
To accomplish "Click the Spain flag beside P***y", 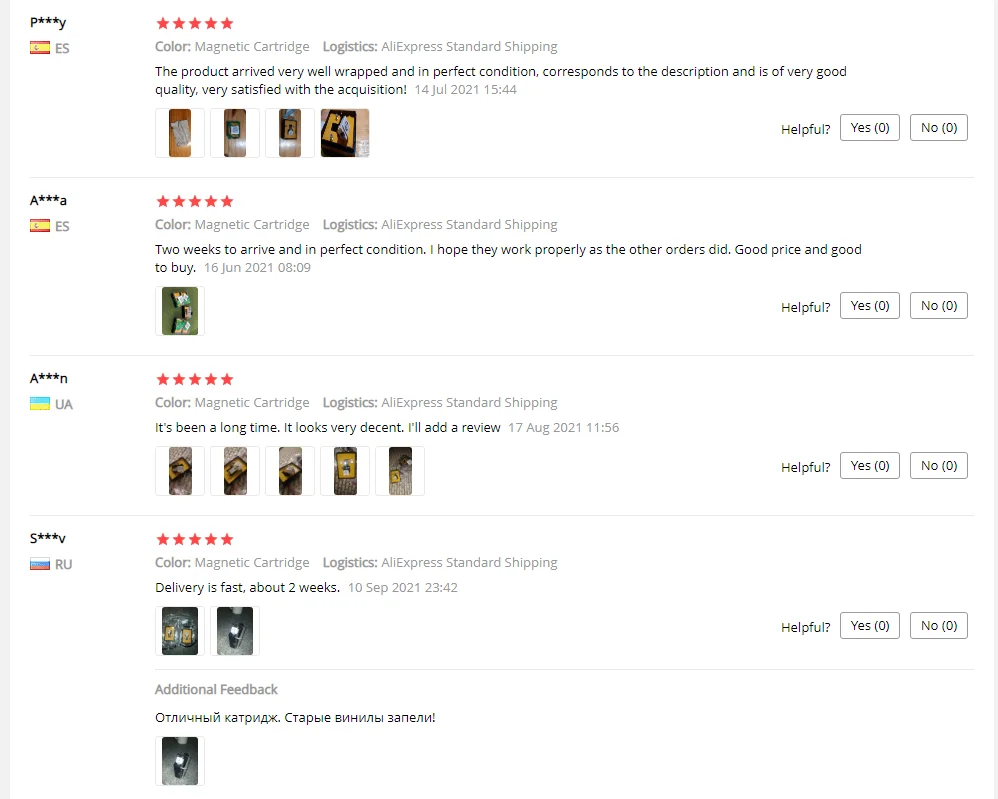I will pyautogui.click(x=40, y=48).
